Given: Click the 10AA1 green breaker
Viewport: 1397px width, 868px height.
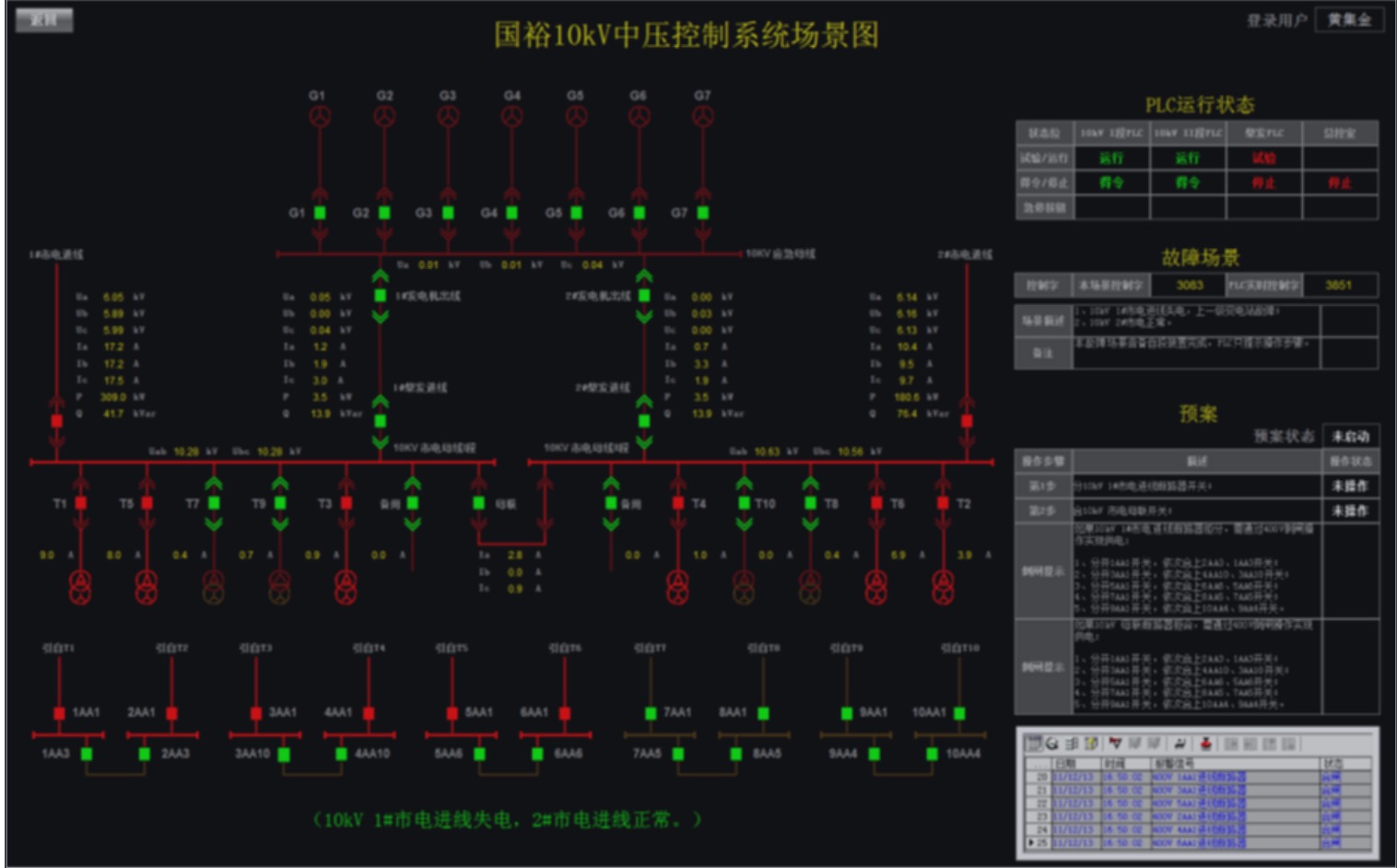Looking at the screenshot, I should (959, 713).
